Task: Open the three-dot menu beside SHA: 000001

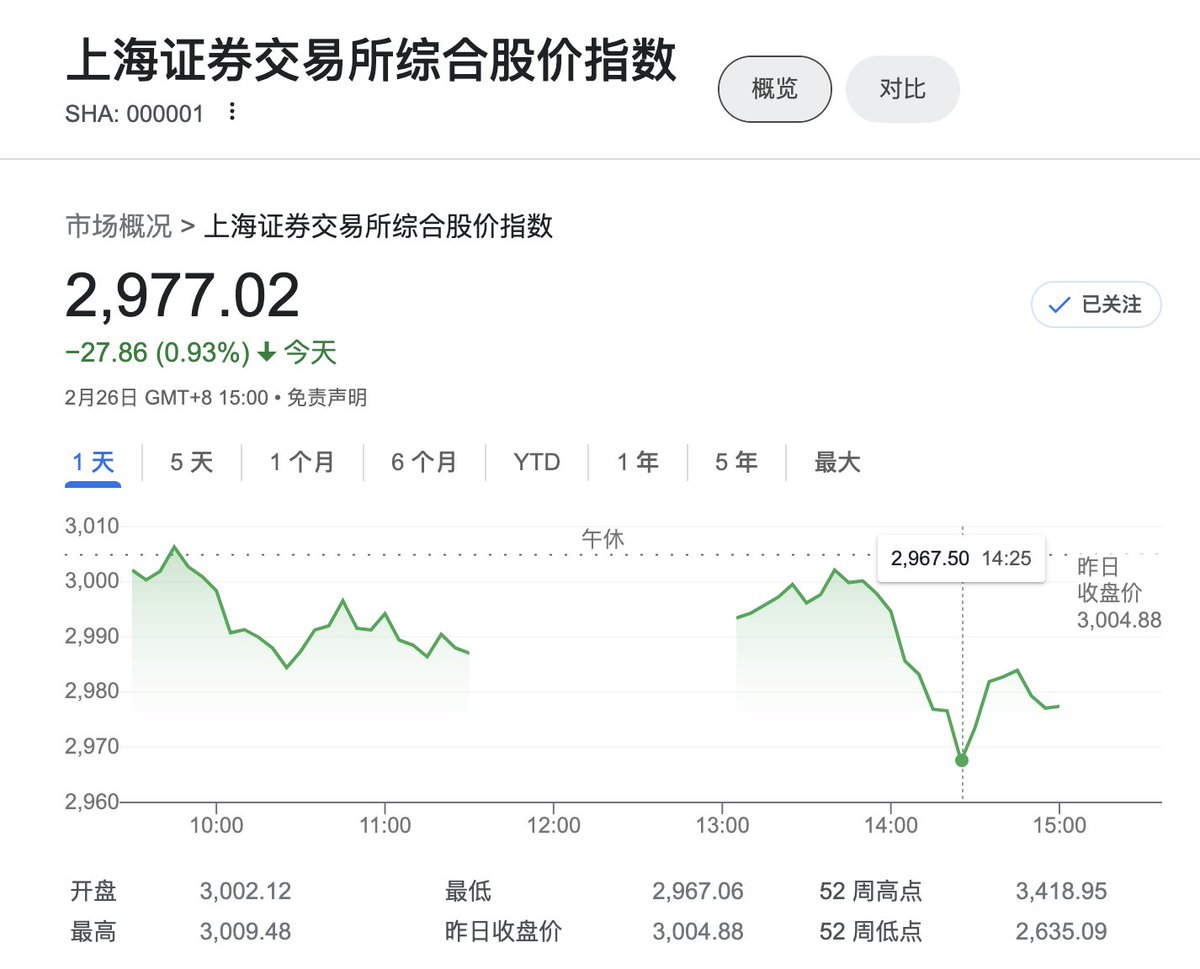Action: coord(232,112)
